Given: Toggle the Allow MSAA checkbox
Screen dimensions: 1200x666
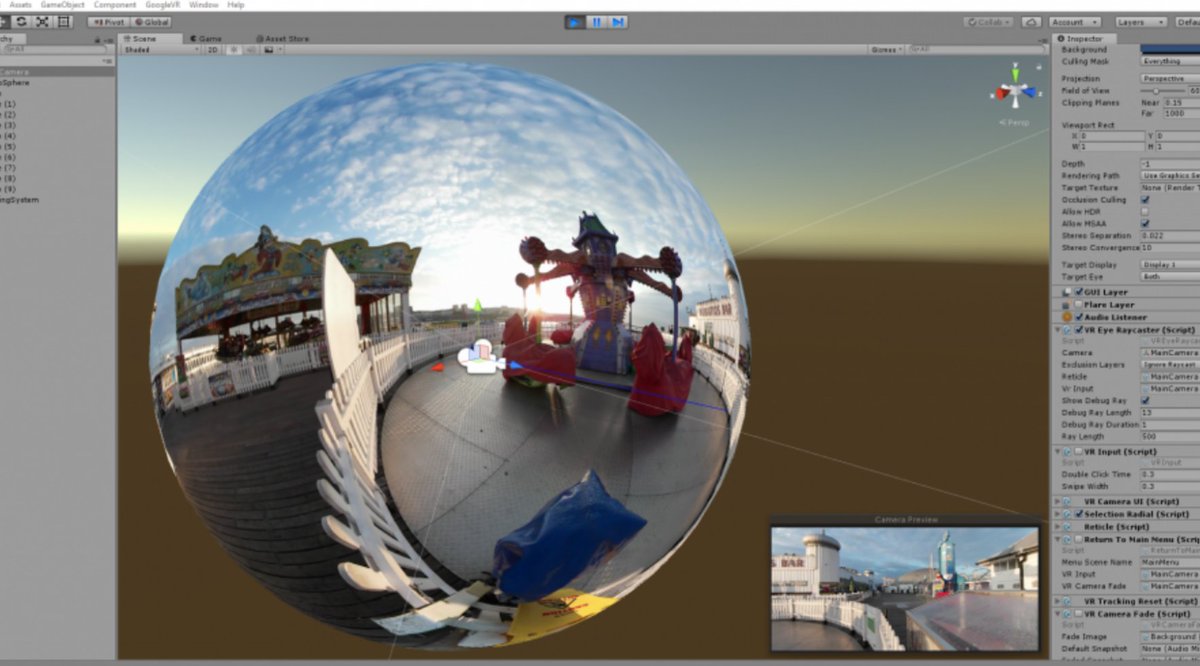Looking at the screenshot, I should [x=1145, y=223].
